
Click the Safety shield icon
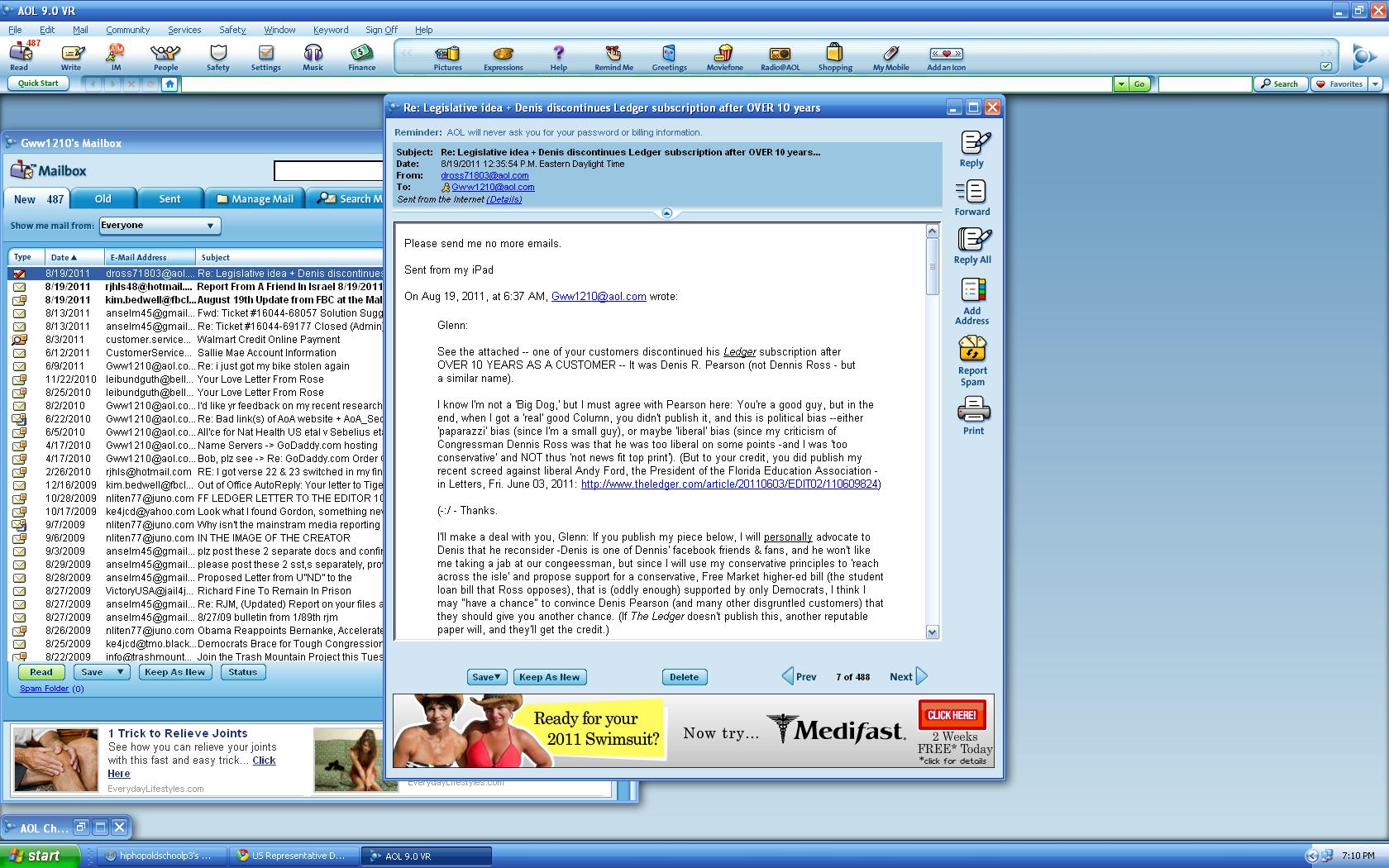(218, 55)
